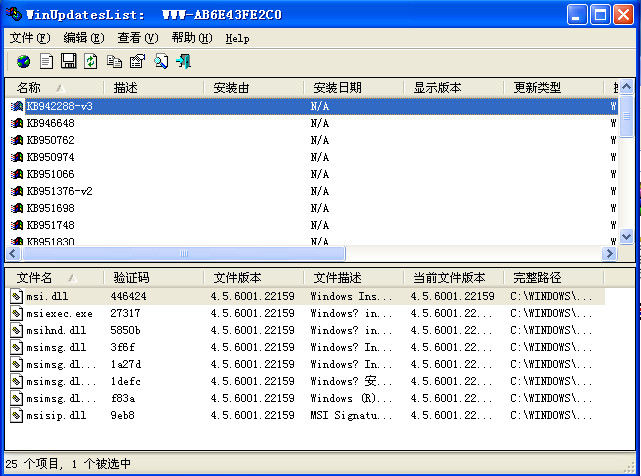Sort files by 当前文件版本 column header
Screen dimensions: 641x476
(453, 278)
